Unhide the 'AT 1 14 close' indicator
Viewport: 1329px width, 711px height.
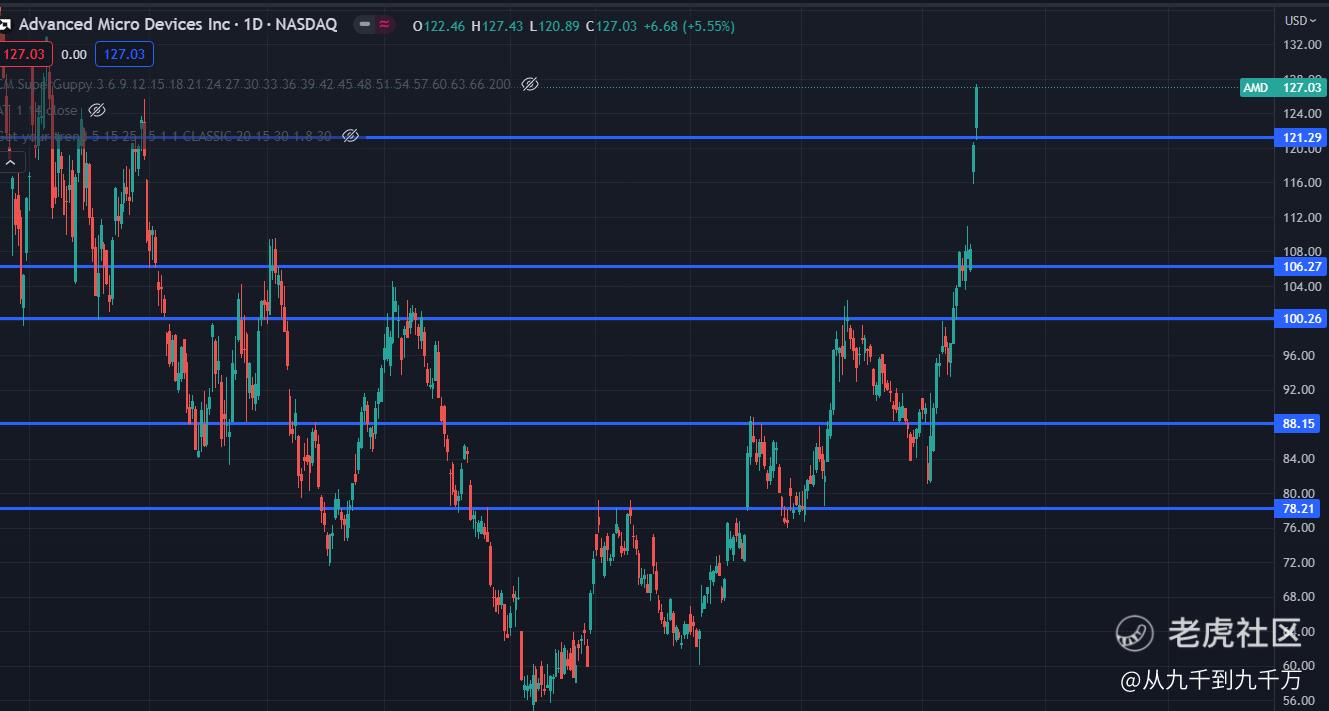coord(97,110)
